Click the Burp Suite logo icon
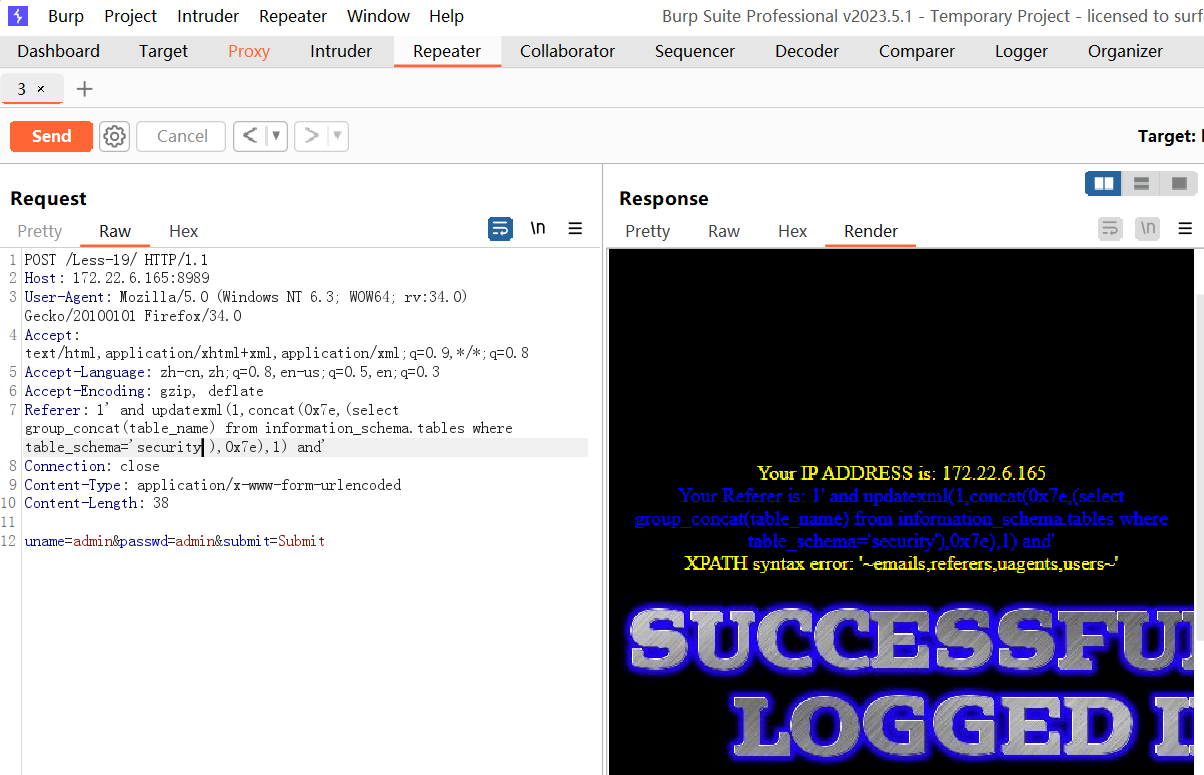Screen dimensions: 1204x775 18,16
